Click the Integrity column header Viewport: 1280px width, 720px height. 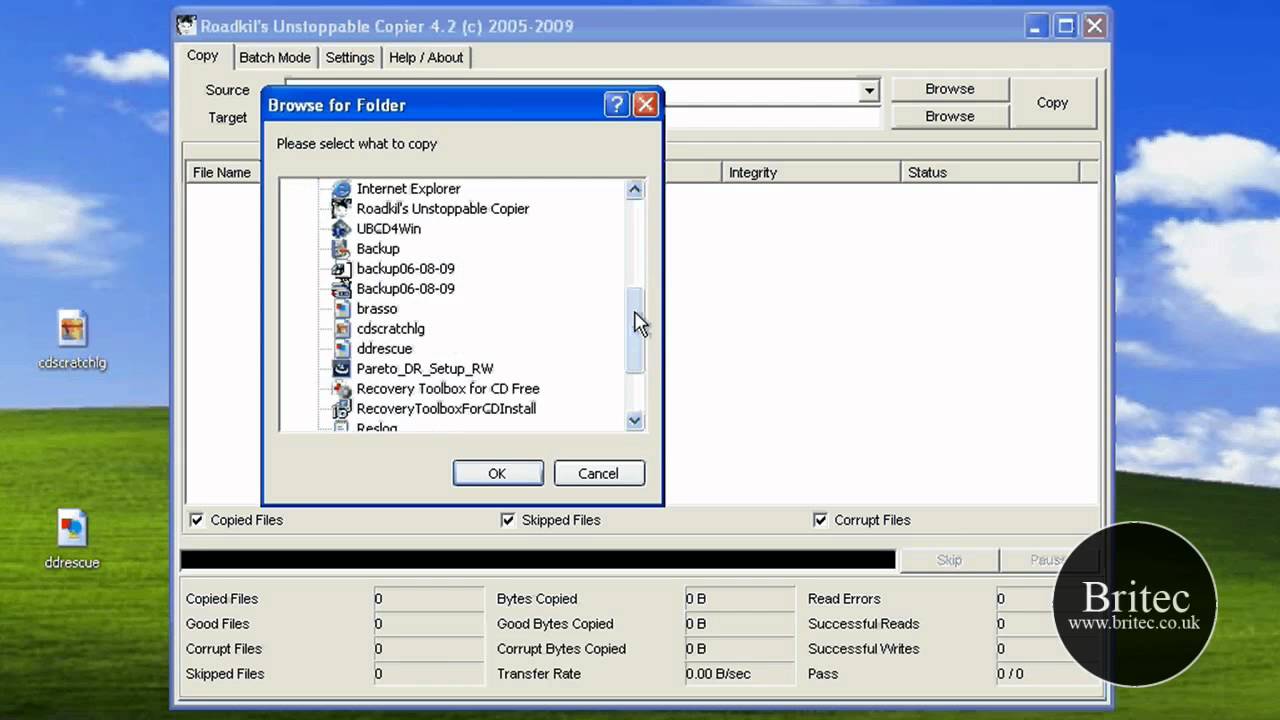click(x=811, y=172)
